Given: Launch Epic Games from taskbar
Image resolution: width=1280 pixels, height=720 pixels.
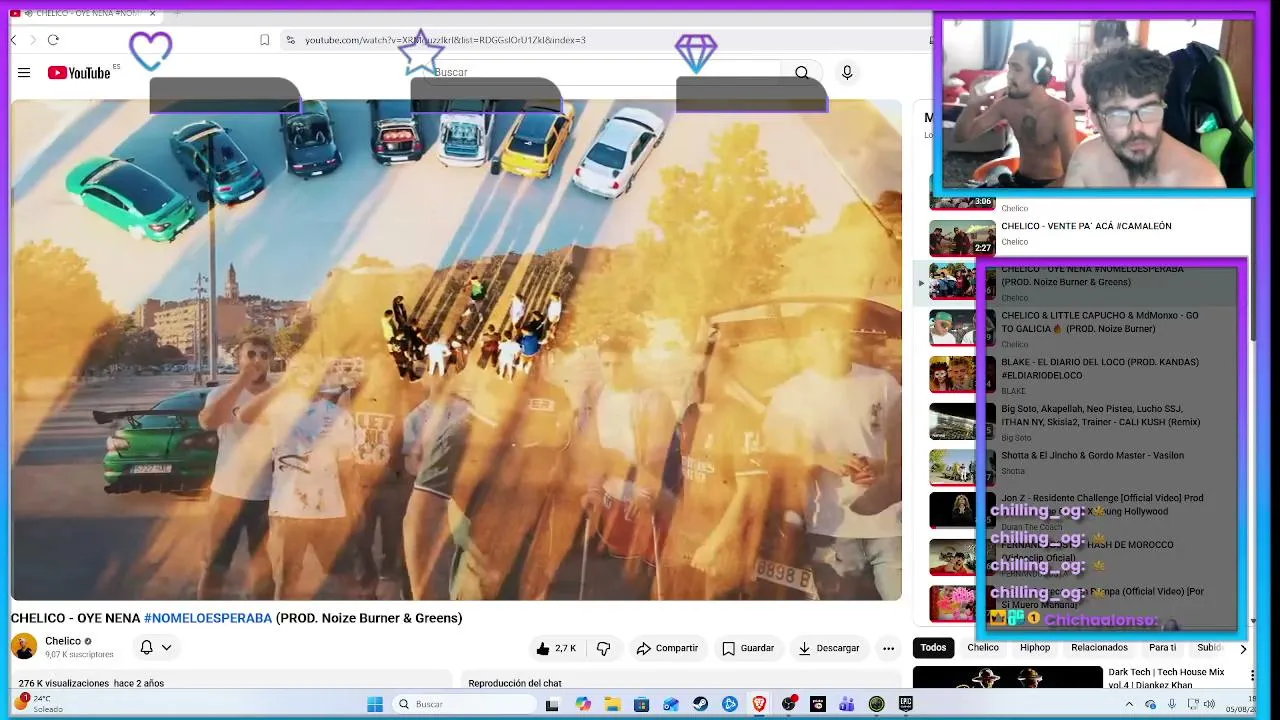Looking at the screenshot, I should tap(906, 704).
